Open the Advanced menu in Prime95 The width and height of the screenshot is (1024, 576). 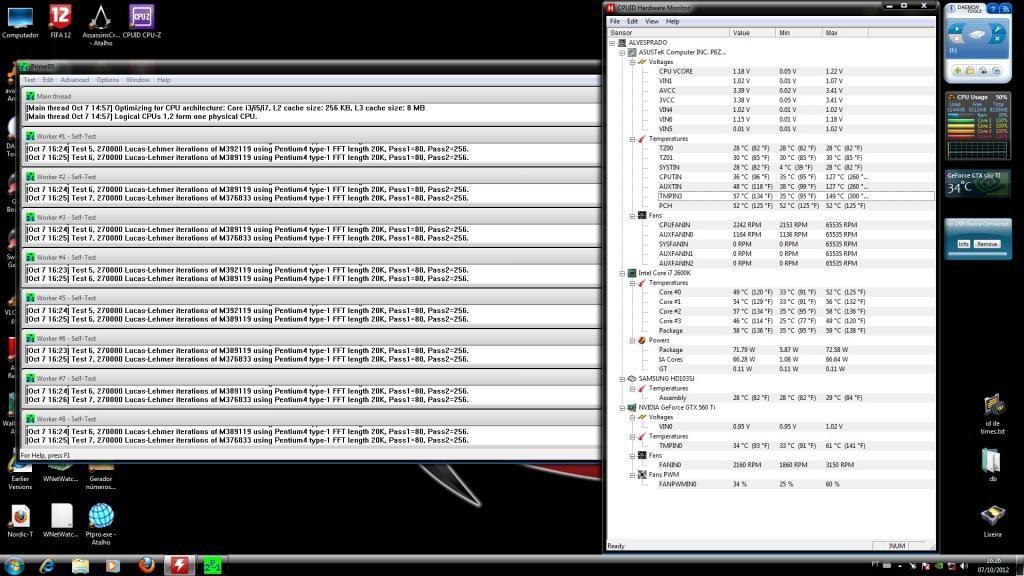74,80
